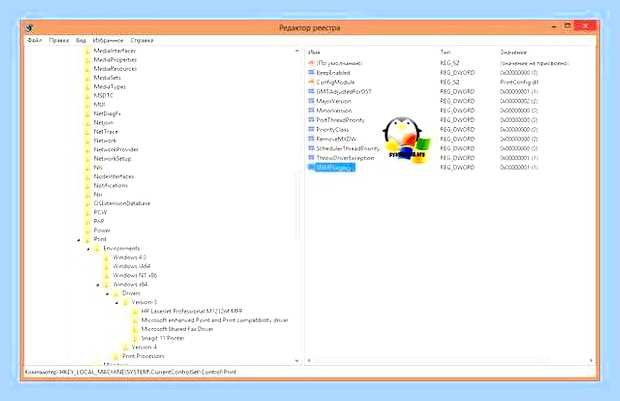620x401 pixels.
Task: Collapse the Windows x64 key
Action: [98, 285]
